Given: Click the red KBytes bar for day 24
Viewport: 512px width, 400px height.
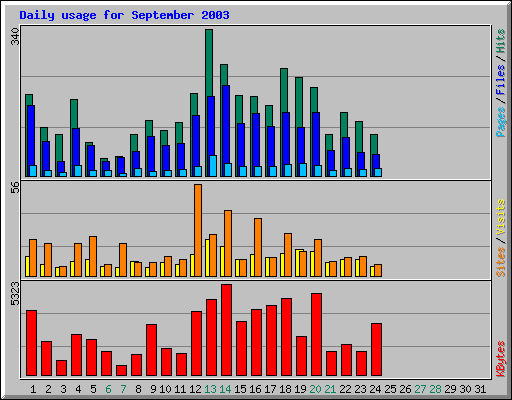Looking at the screenshot, I should pos(376,349).
